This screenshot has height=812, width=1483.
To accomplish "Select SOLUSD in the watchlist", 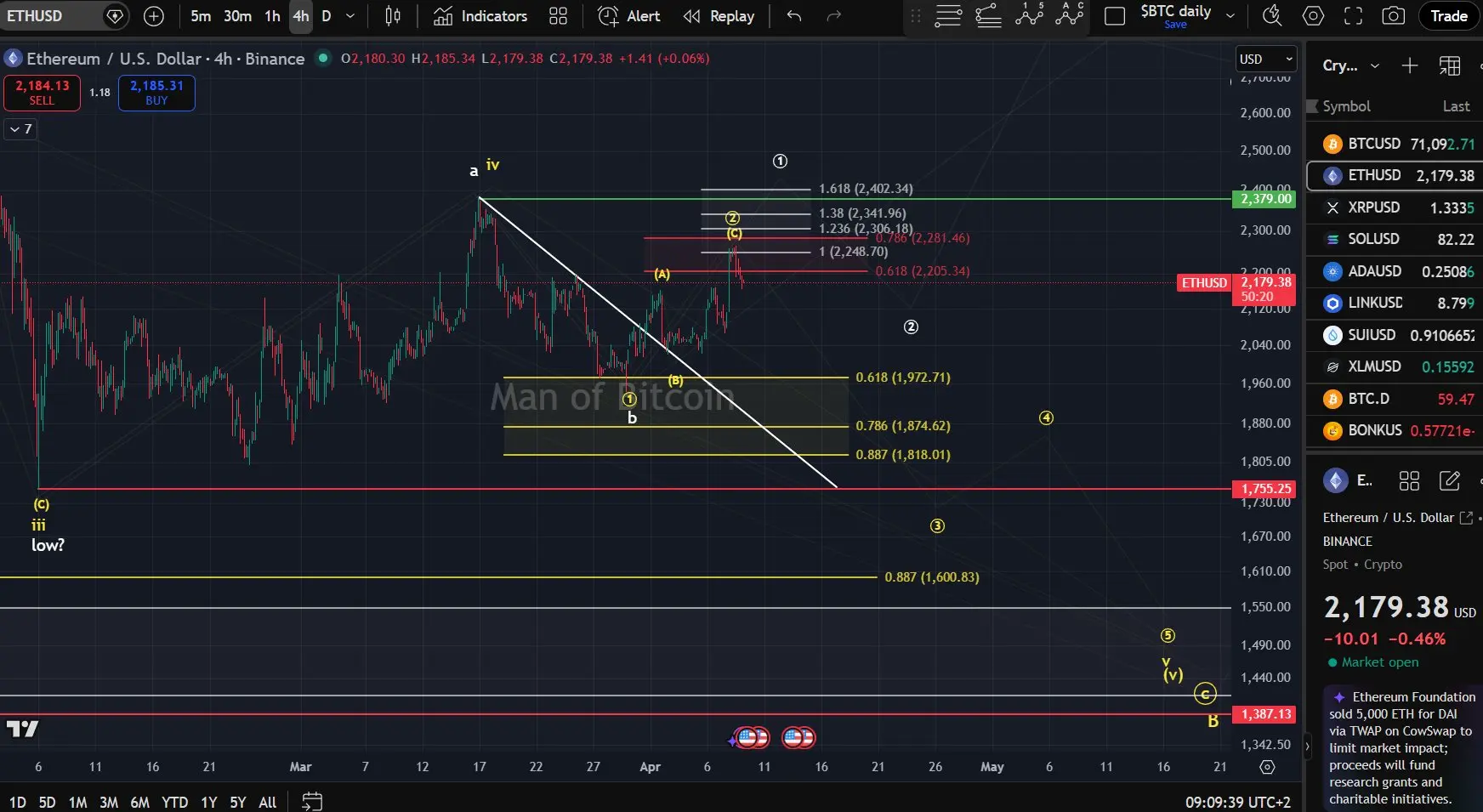I will [1395, 239].
